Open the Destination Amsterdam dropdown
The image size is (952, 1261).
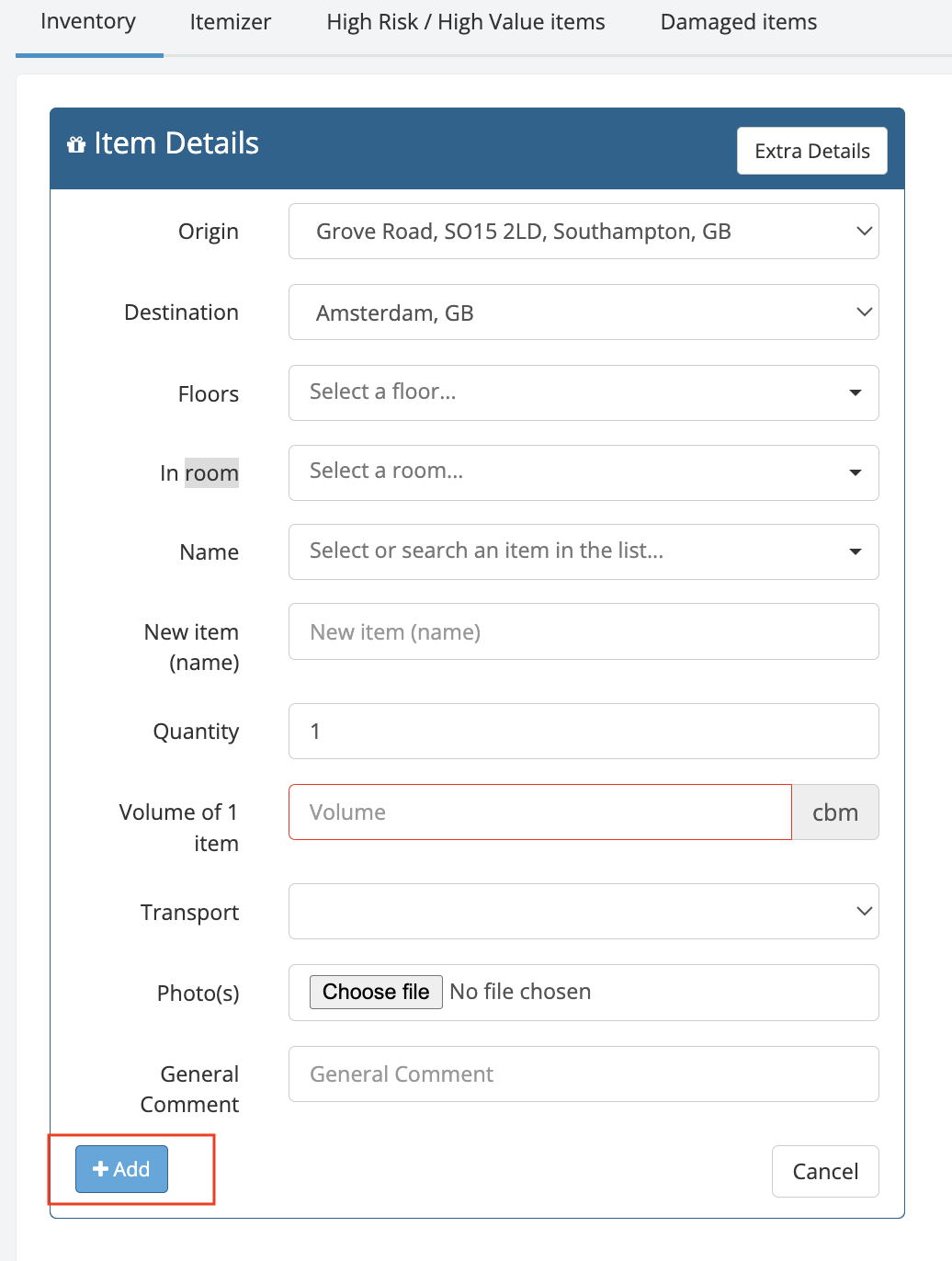point(584,312)
